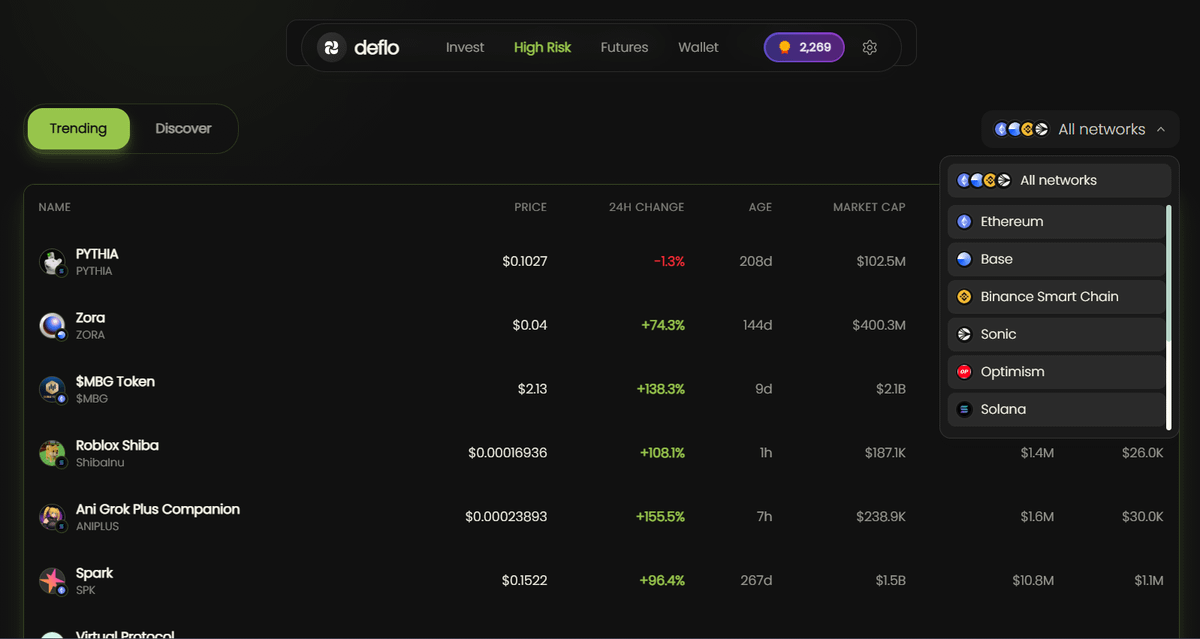This screenshot has width=1200, height=639.
Task: Click the Spark token avatar
Action: (52, 581)
